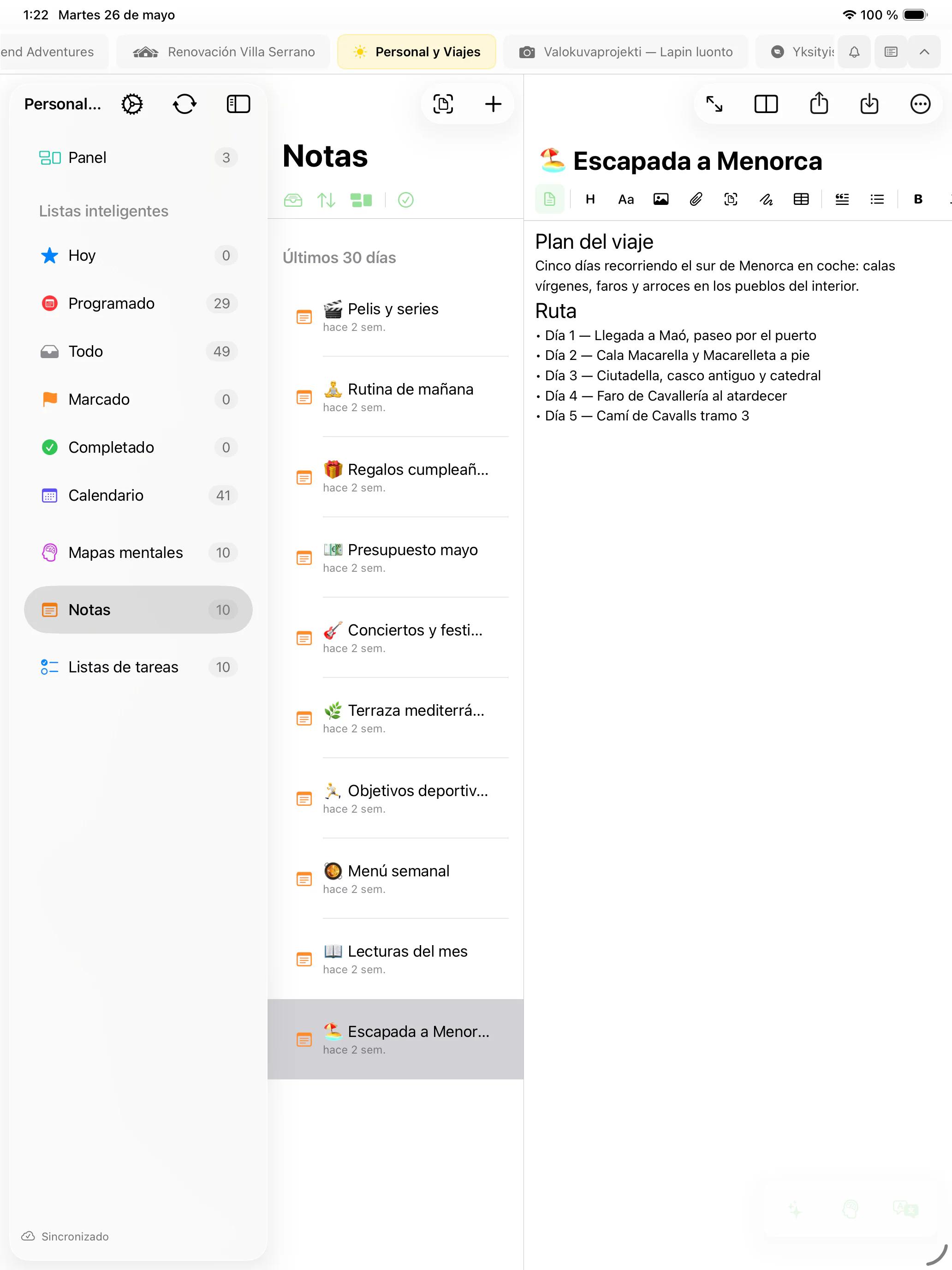Screen dimensions: 952x1270
Task: Tap the download/import icon
Action: pyautogui.click(x=869, y=103)
